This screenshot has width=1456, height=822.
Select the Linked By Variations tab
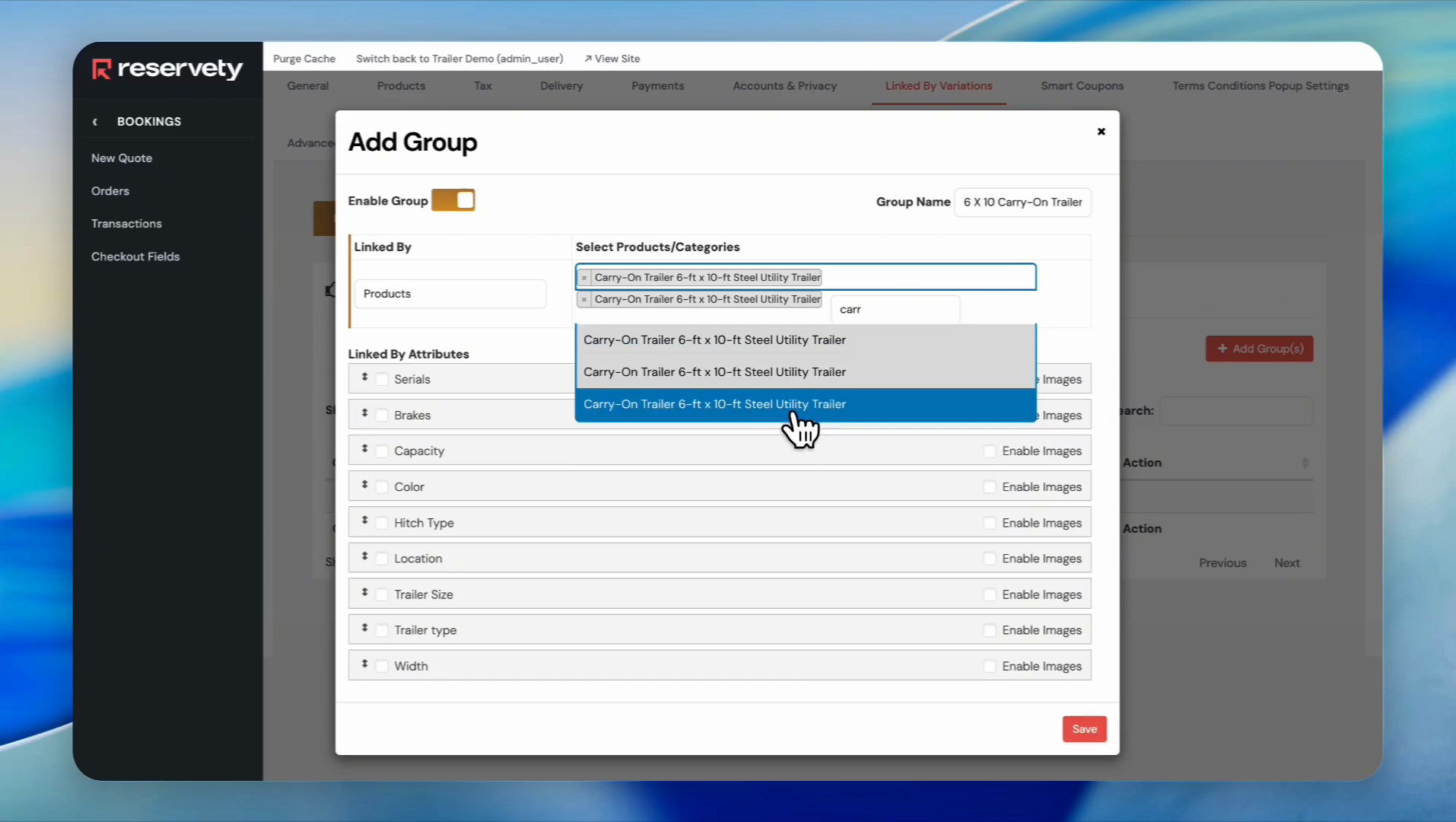(939, 86)
